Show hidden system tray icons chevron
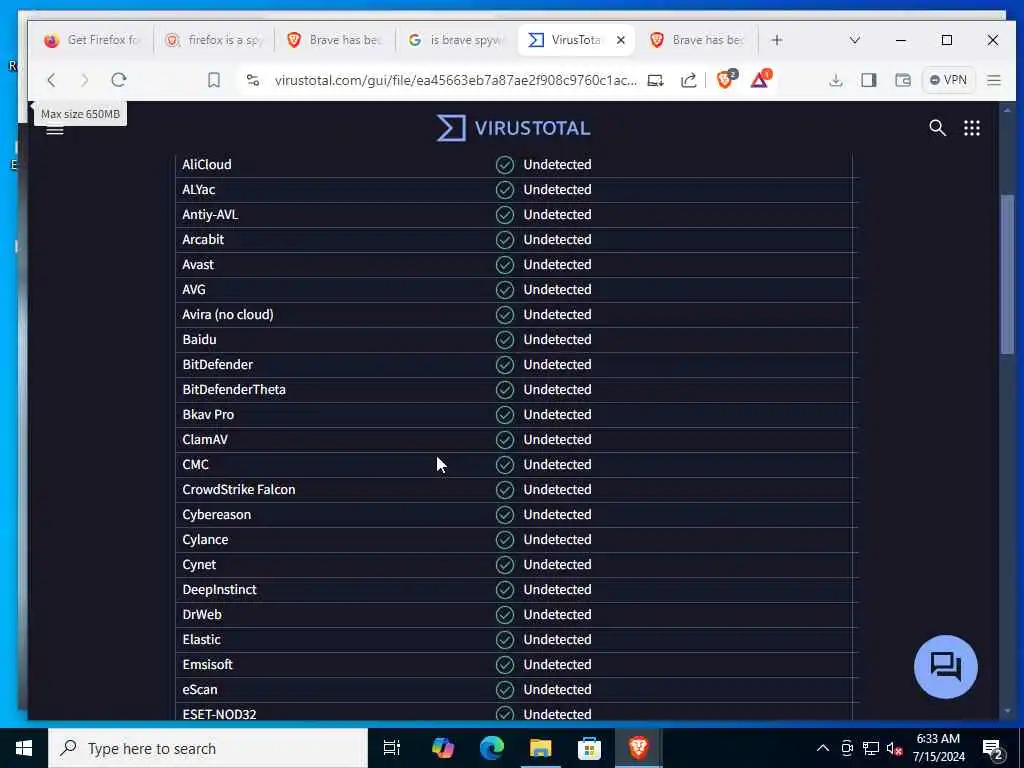Screen dimensions: 1024x768 point(823,748)
